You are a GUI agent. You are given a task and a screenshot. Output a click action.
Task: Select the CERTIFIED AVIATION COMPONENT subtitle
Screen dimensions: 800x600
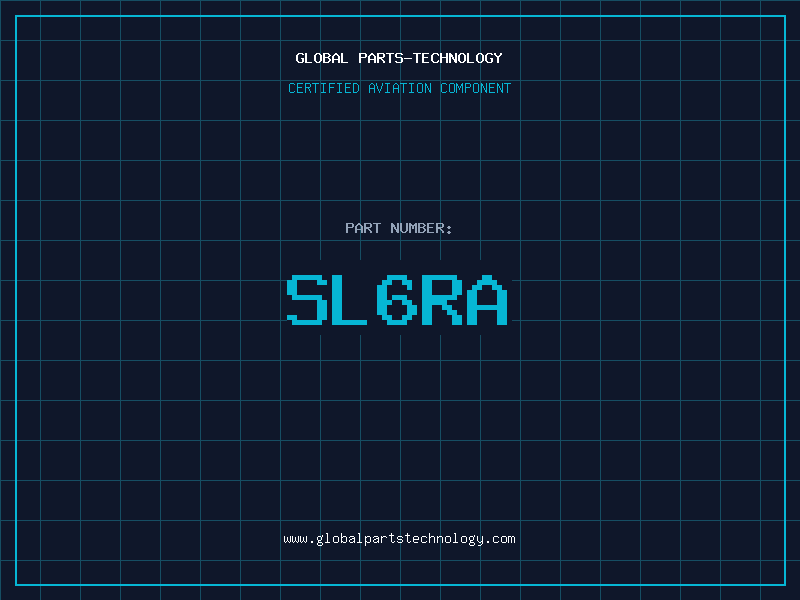[399, 88]
